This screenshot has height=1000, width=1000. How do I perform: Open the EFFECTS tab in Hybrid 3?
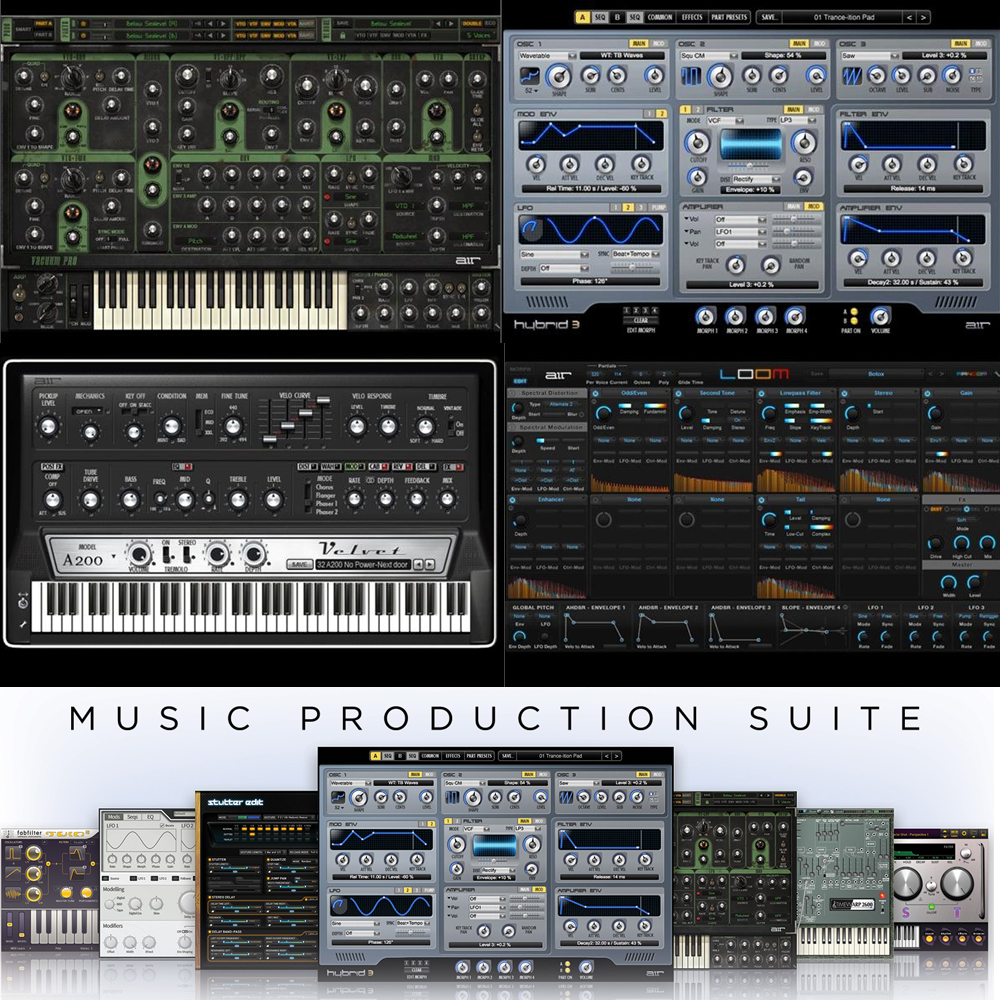692,17
